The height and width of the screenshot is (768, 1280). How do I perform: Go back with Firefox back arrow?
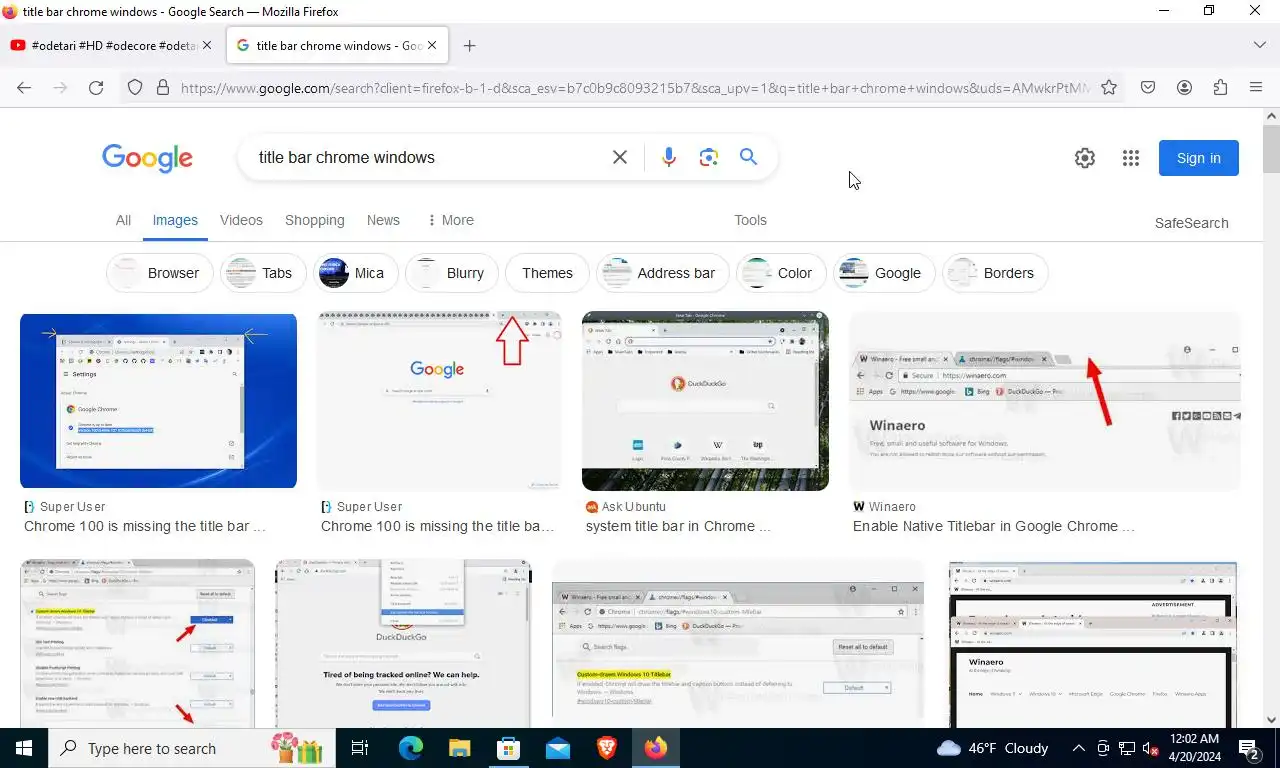click(24, 88)
